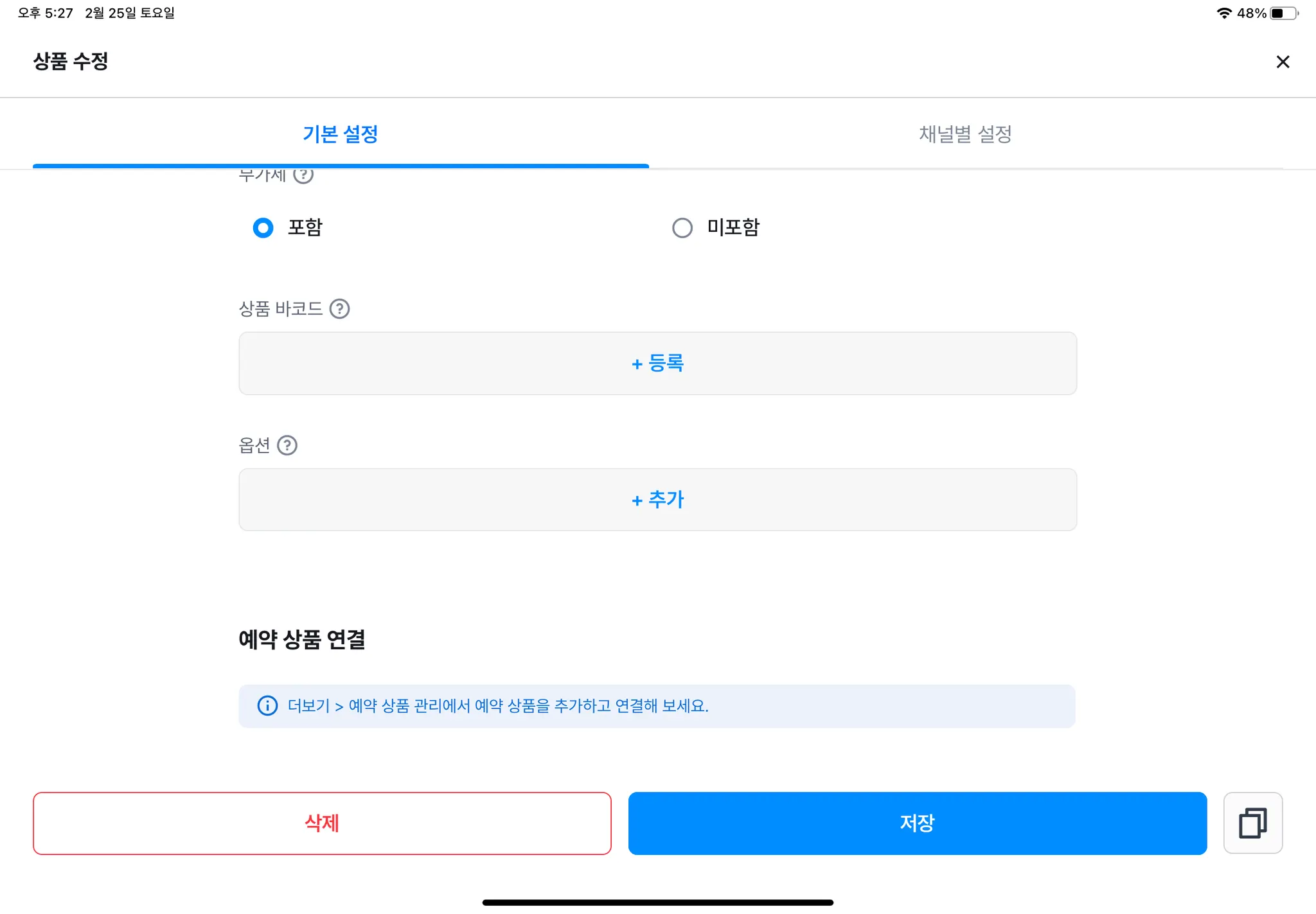Tap the info icon in the blue notice
This screenshot has width=1316, height=914.
[x=267, y=706]
